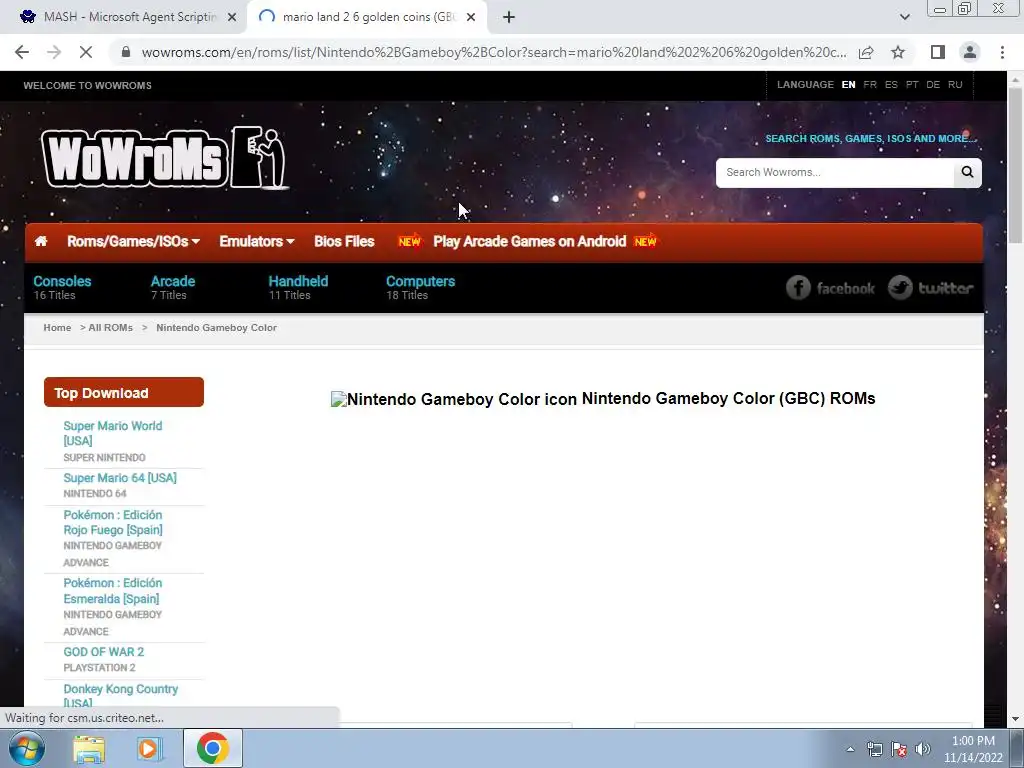Click page vertical scrollbar thumb
1024x768 pixels.
click(x=1016, y=165)
